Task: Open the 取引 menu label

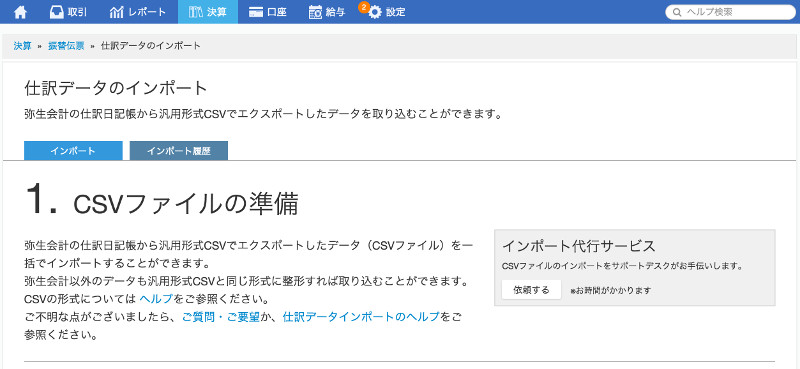Action: [77, 12]
